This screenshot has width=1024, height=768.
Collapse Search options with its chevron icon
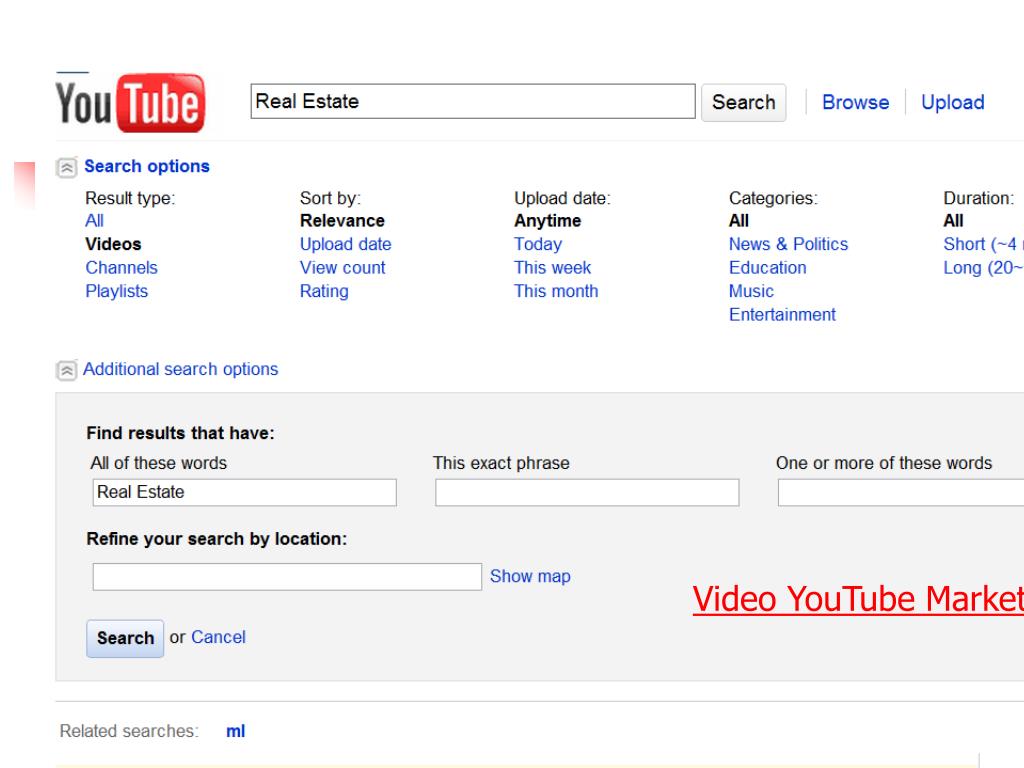(67, 167)
